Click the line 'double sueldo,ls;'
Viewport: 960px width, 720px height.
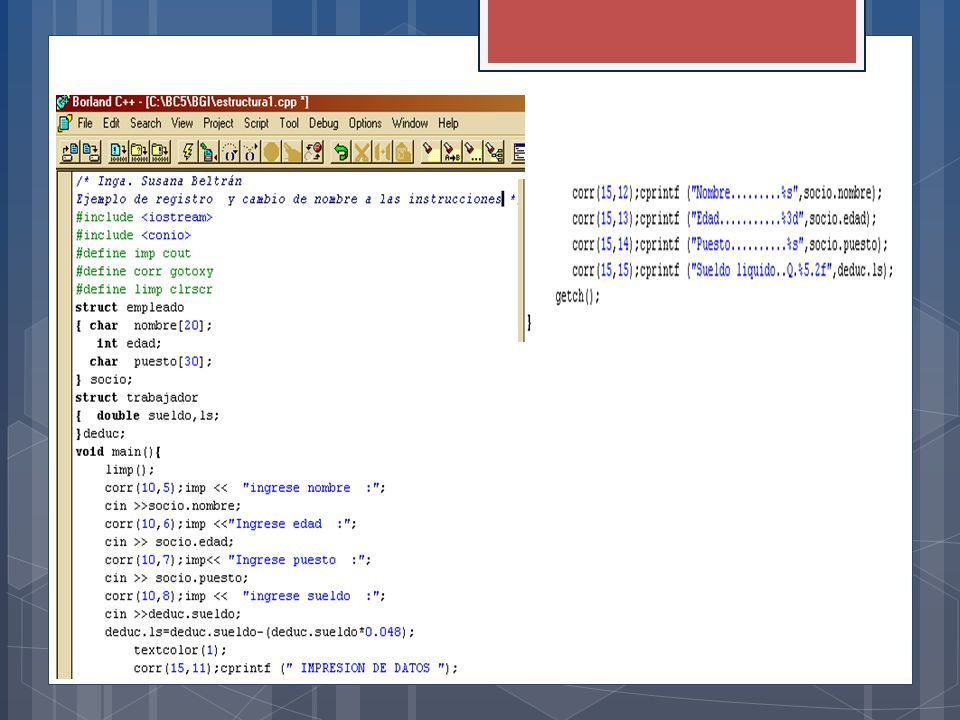pyautogui.click(x=148, y=416)
